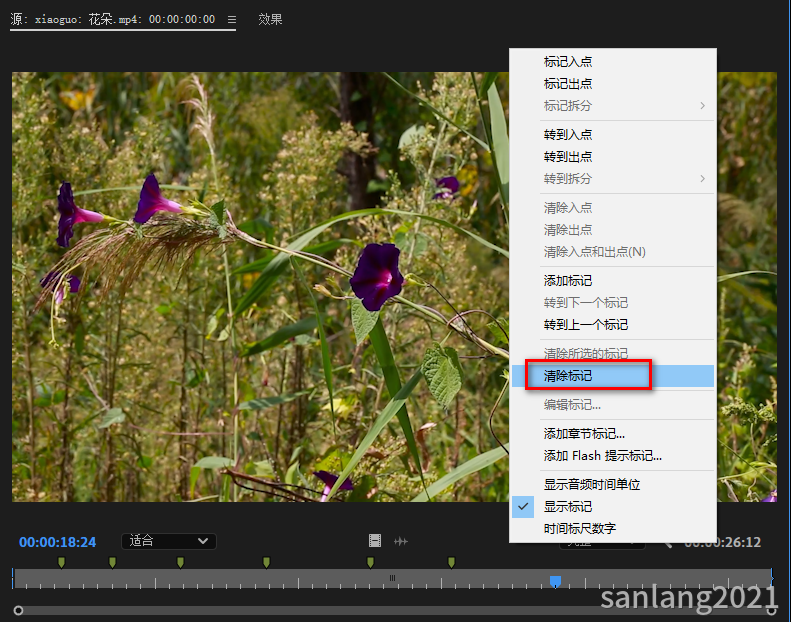Screen dimensions: 791x622
Task: Expand the 标记拆分 submenu
Action: click(613, 106)
